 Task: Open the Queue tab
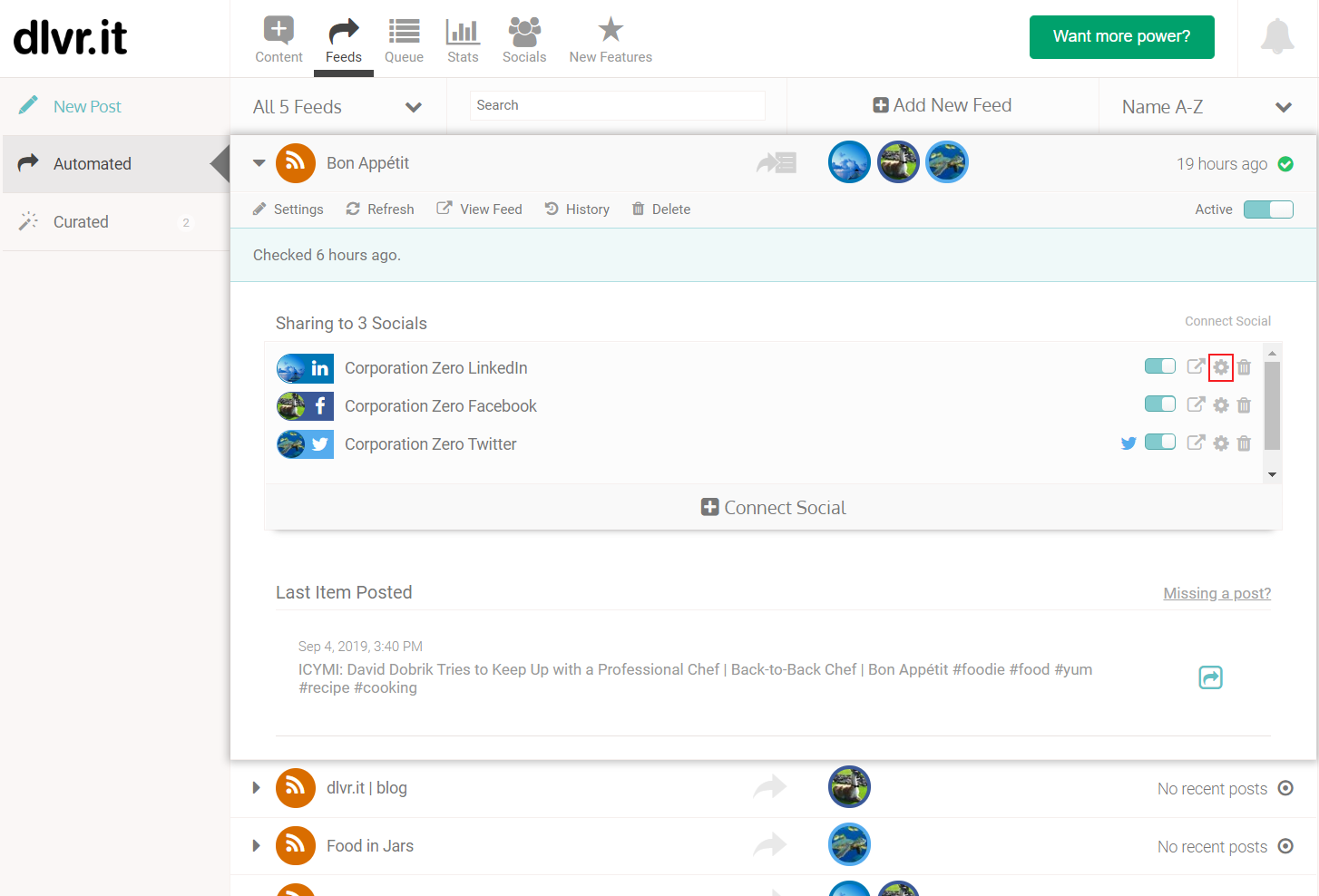[404, 40]
